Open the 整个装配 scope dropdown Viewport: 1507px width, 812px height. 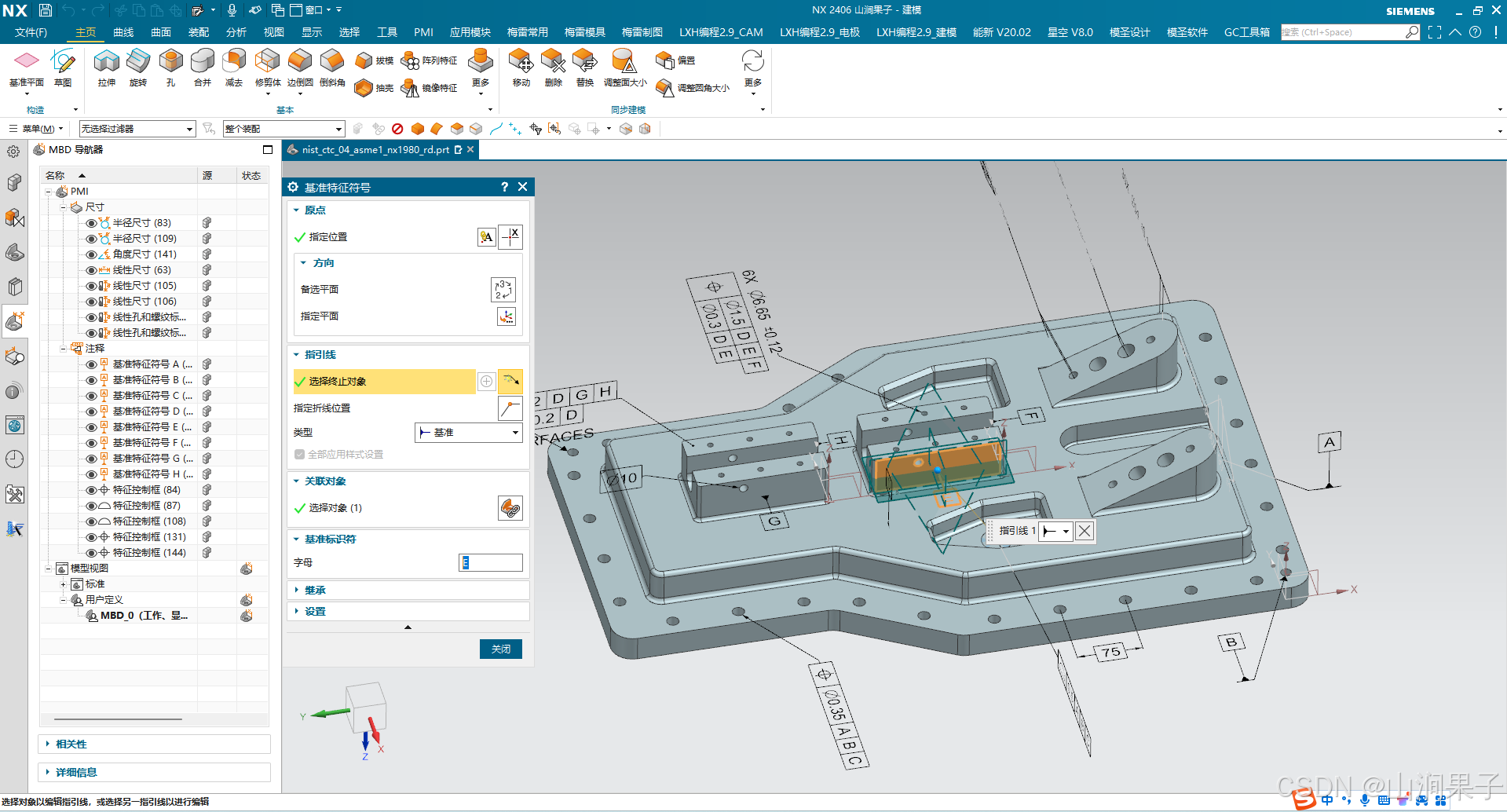[283, 129]
